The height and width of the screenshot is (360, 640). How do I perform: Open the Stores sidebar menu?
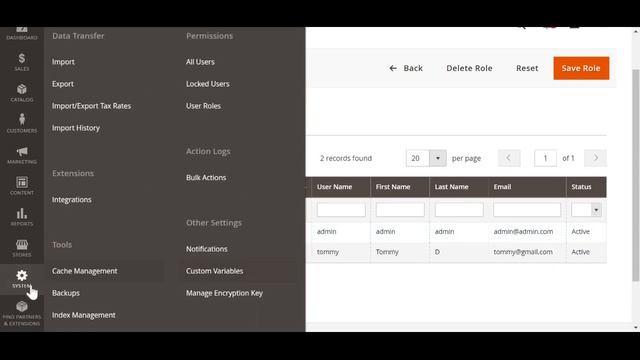[x=22, y=248]
